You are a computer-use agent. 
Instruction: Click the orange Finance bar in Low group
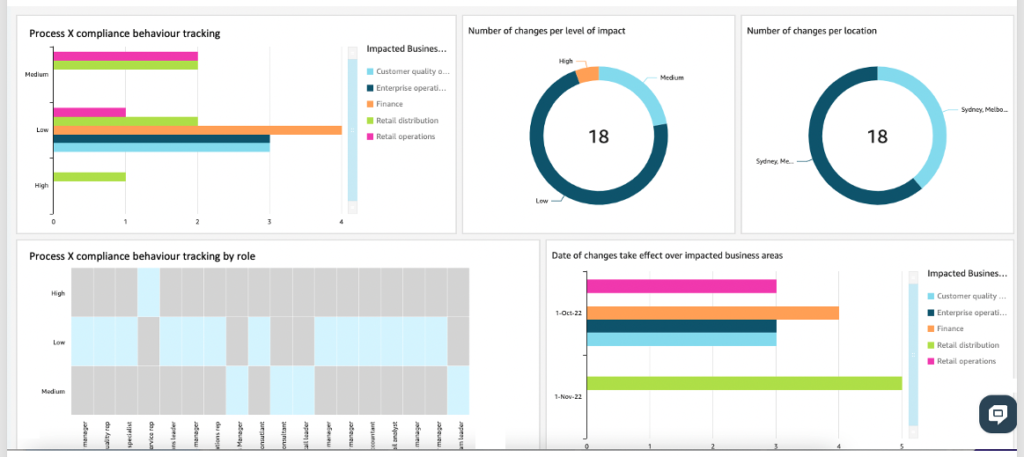tap(197, 130)
